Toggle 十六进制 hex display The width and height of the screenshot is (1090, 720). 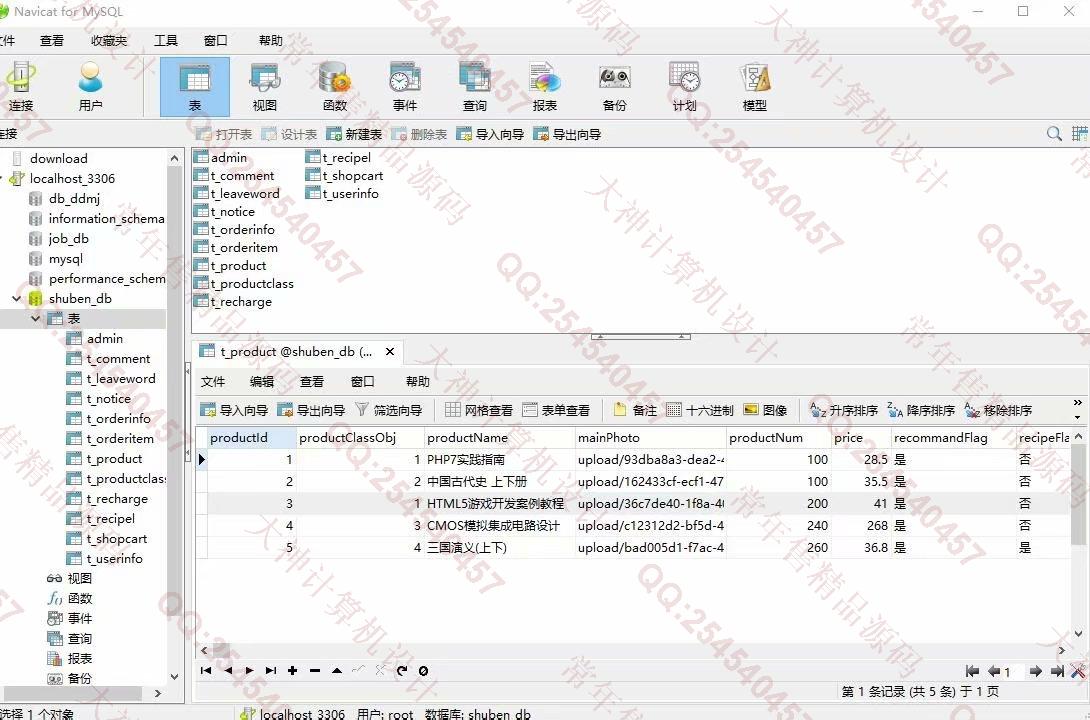[x=700, y=410]
